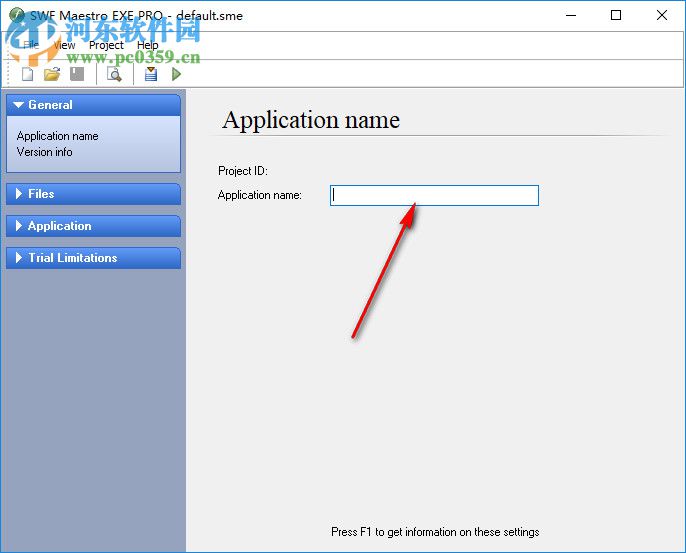Expand the Application section
Image resolution: width=686 pixels, height=553 pixels.
click(x=93, y=226)
